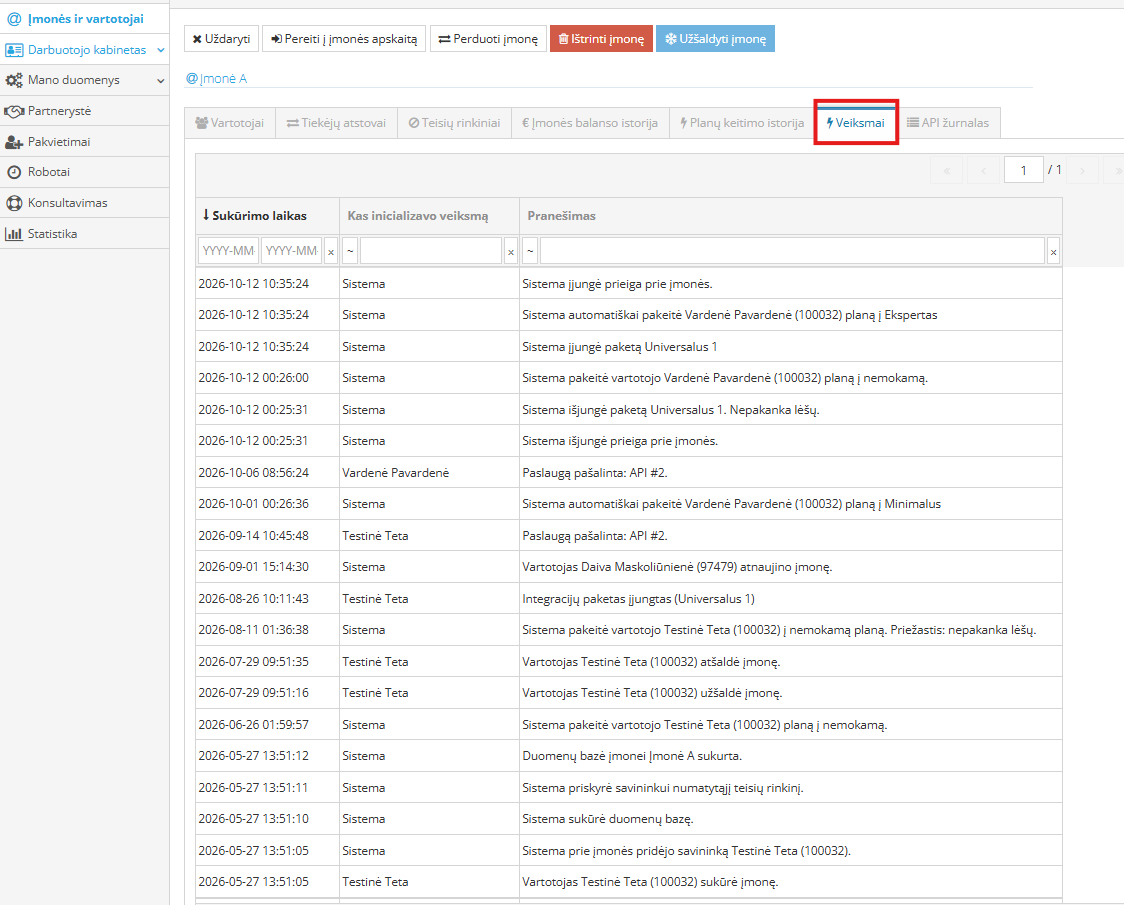1124x905 pixels.
Task: Click the Darbuotojo kabinetas sidebar icon
Action: point(14,50)
